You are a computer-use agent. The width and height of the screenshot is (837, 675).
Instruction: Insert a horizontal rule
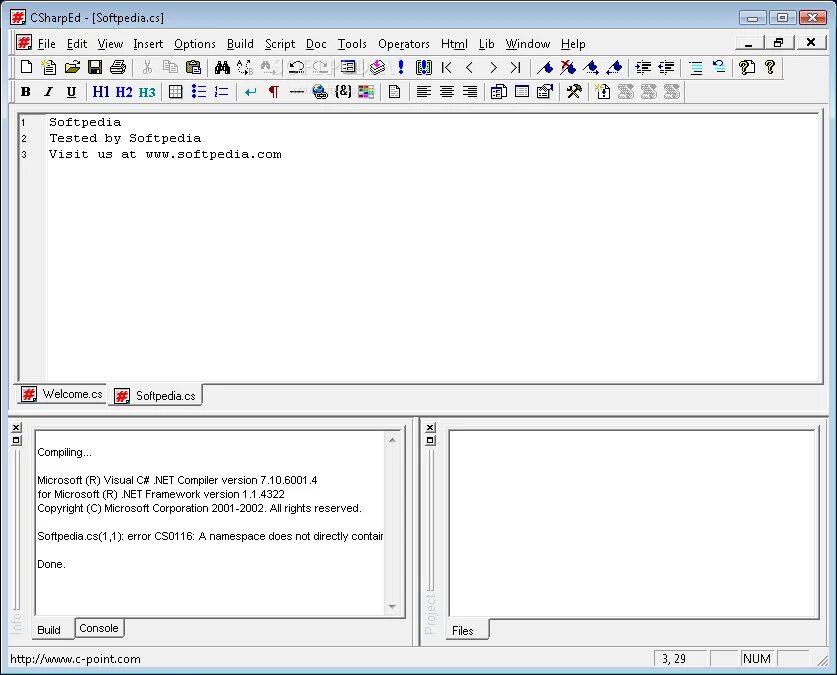[x=296, y=92]
